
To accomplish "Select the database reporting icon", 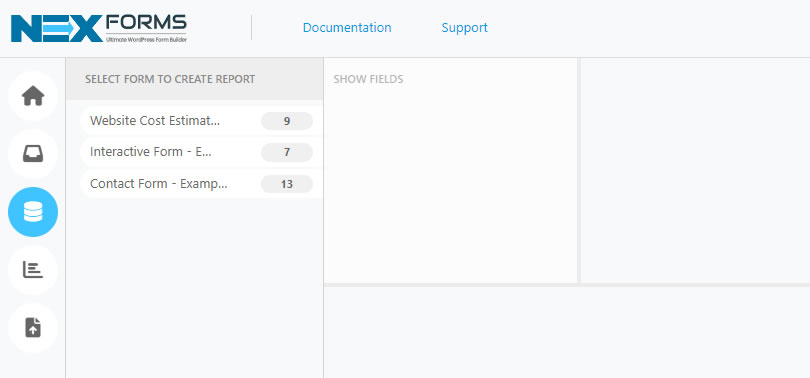I will coord(33,212).
